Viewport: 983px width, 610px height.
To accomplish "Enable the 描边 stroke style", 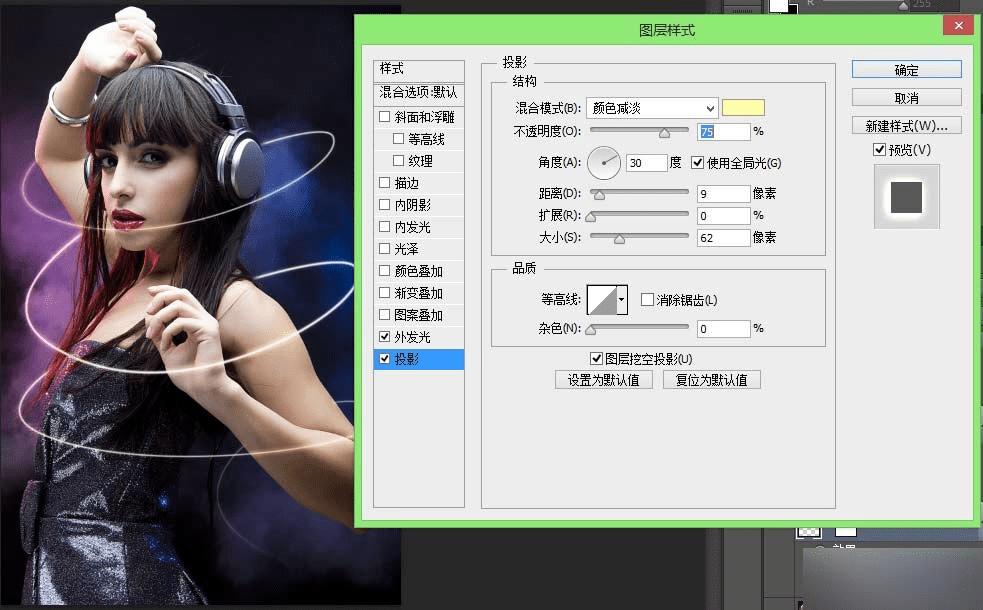I will [x=384, y=183].
